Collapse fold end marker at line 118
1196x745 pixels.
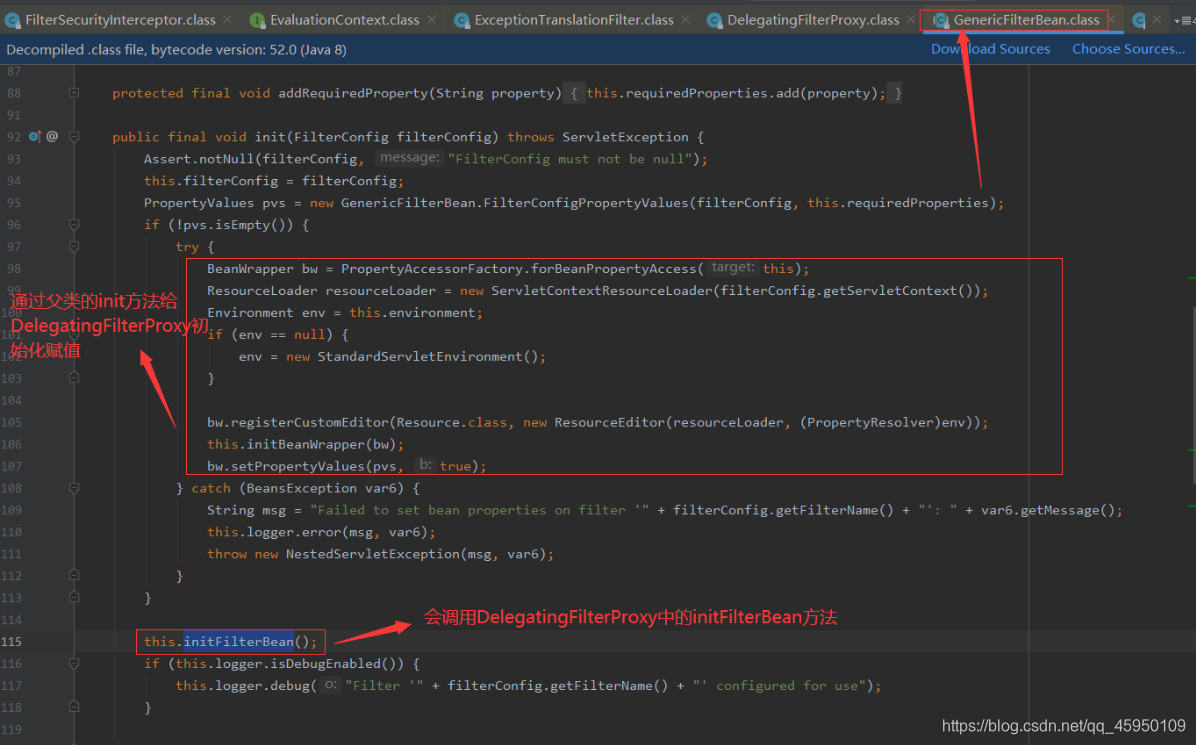pyautogui.click(x=74, y=708)
